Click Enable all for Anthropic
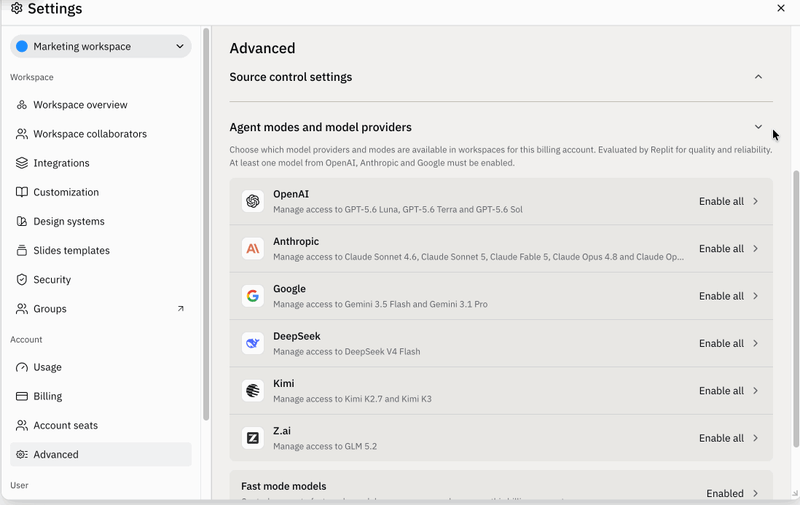 pos(721,248)
